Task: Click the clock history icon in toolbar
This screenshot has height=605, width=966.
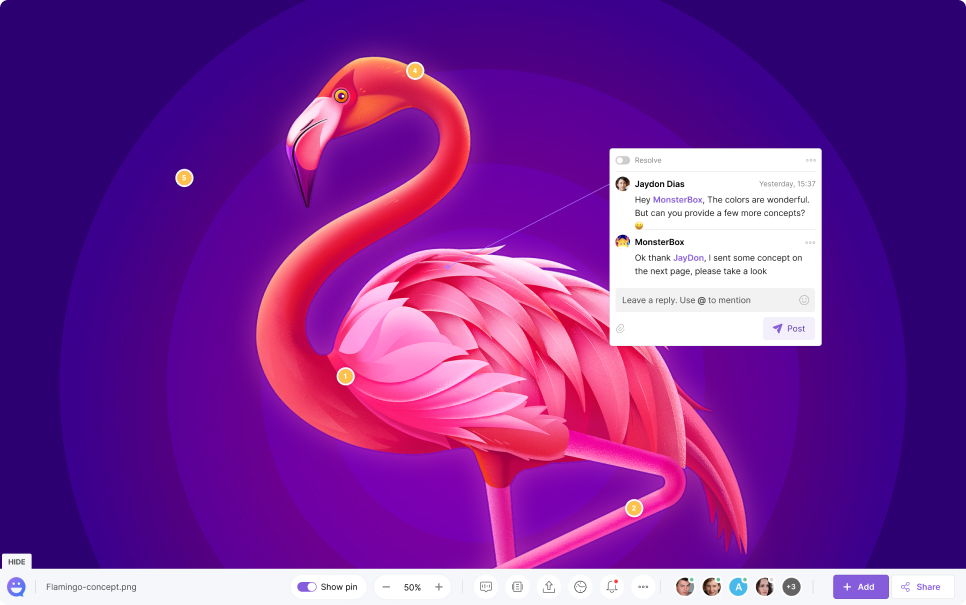Action: pyautogui.click(x=580, y=587)
